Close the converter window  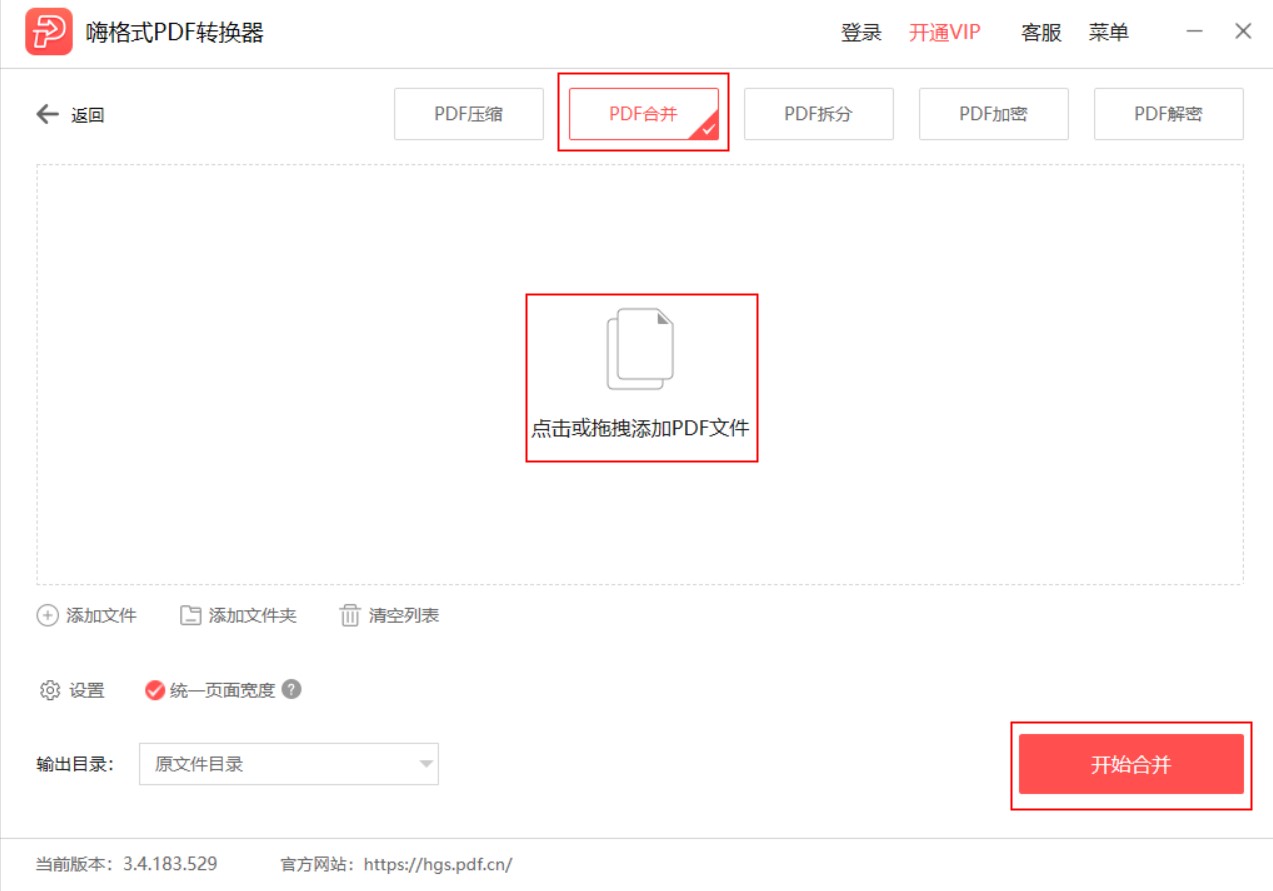pyautogui.click(x=1243, y=32)
